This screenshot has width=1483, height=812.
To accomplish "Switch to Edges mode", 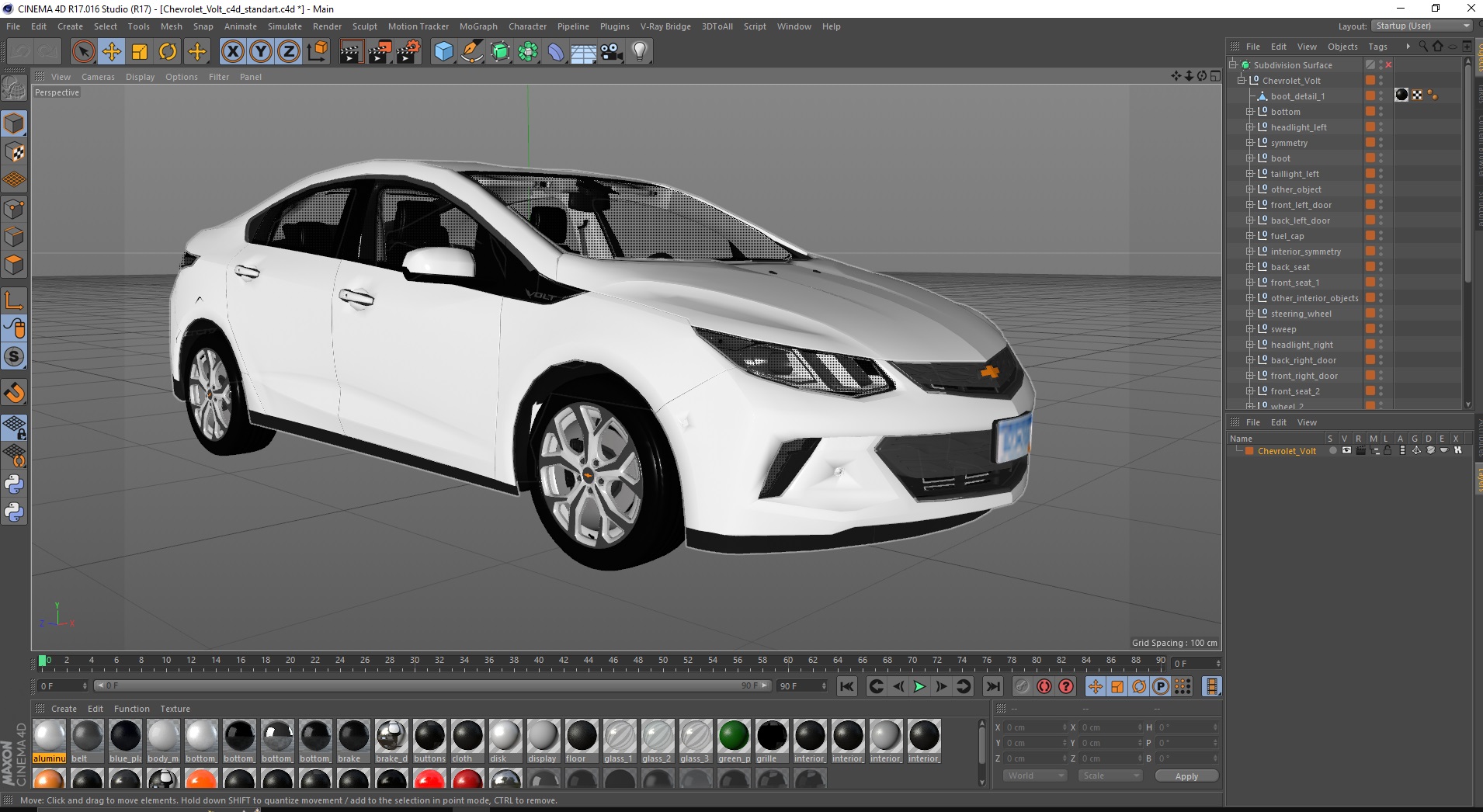I will tap(15, 237).
